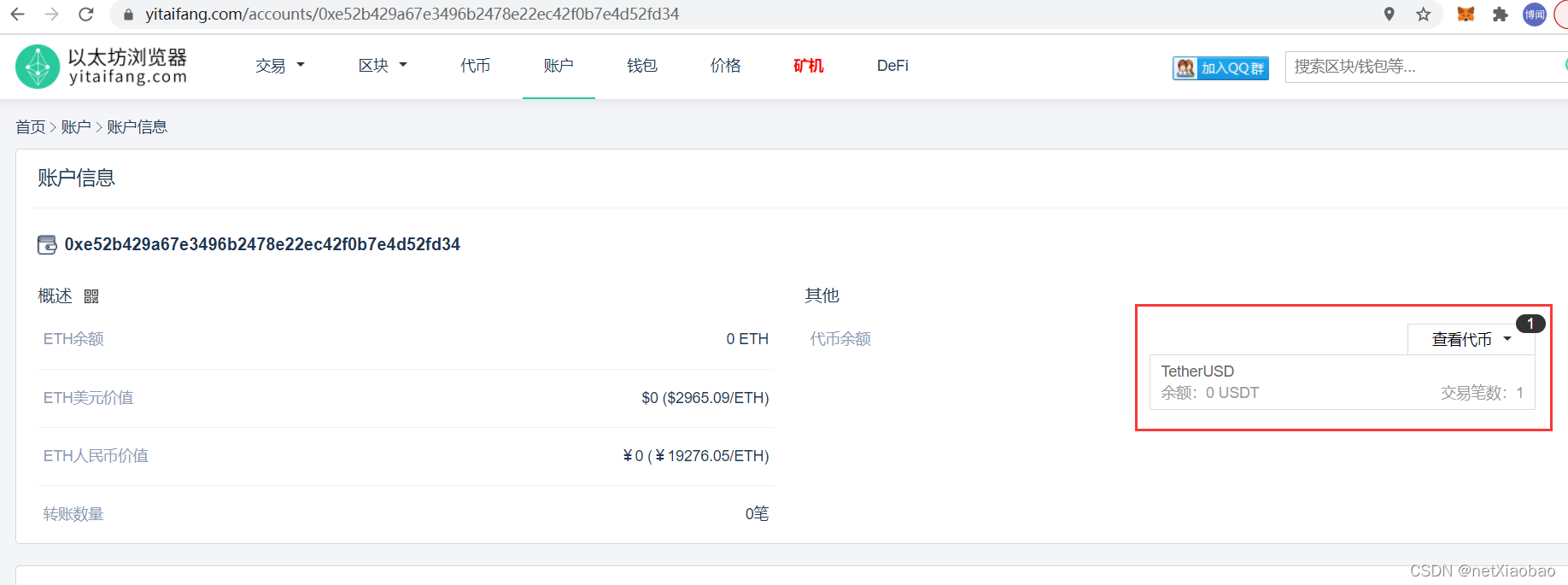This screenshot has height=585, width=1568.
Task: Reload the current page
Action: [x=85, y=14]
